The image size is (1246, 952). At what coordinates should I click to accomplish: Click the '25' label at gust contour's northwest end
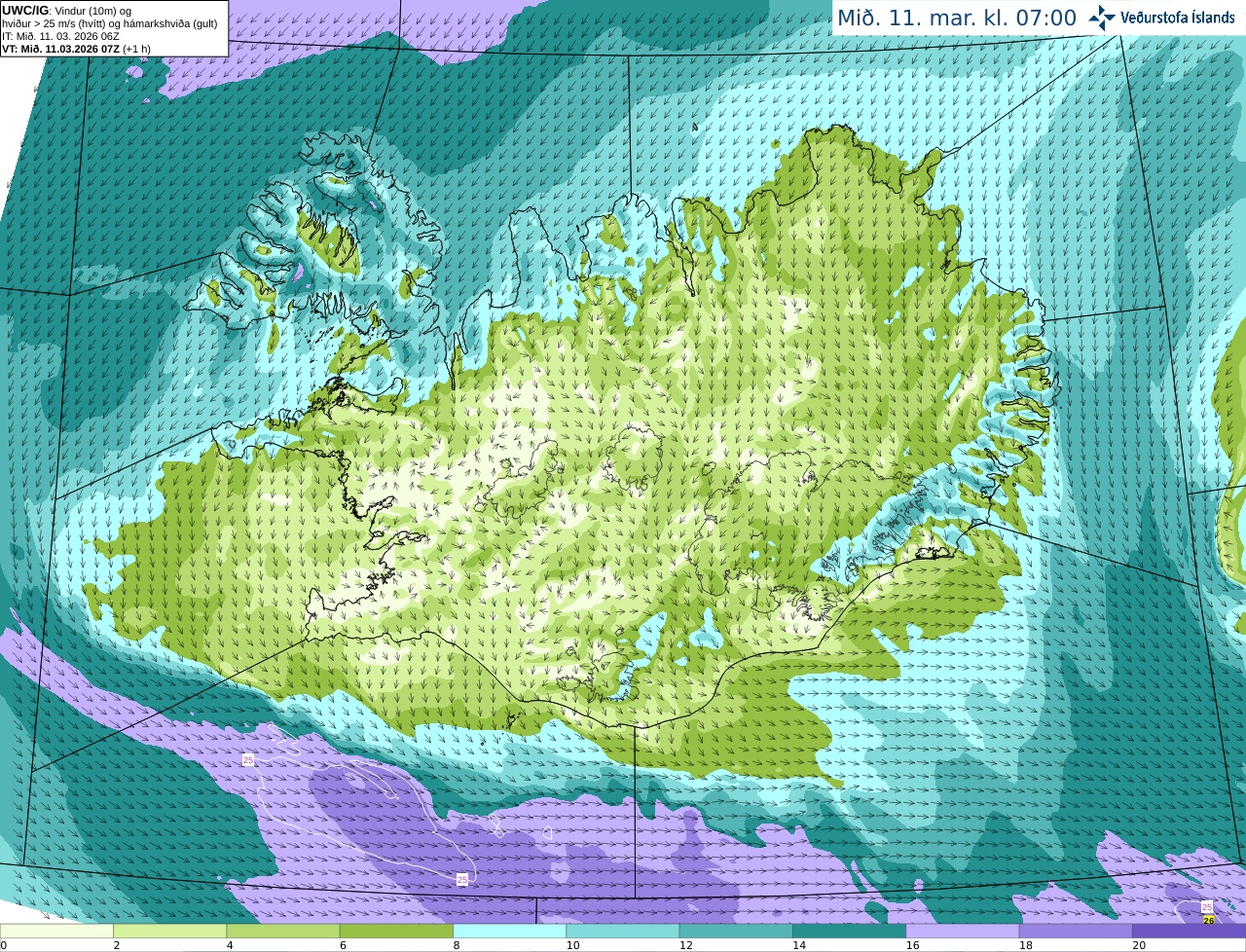click(x=248, y=759)
